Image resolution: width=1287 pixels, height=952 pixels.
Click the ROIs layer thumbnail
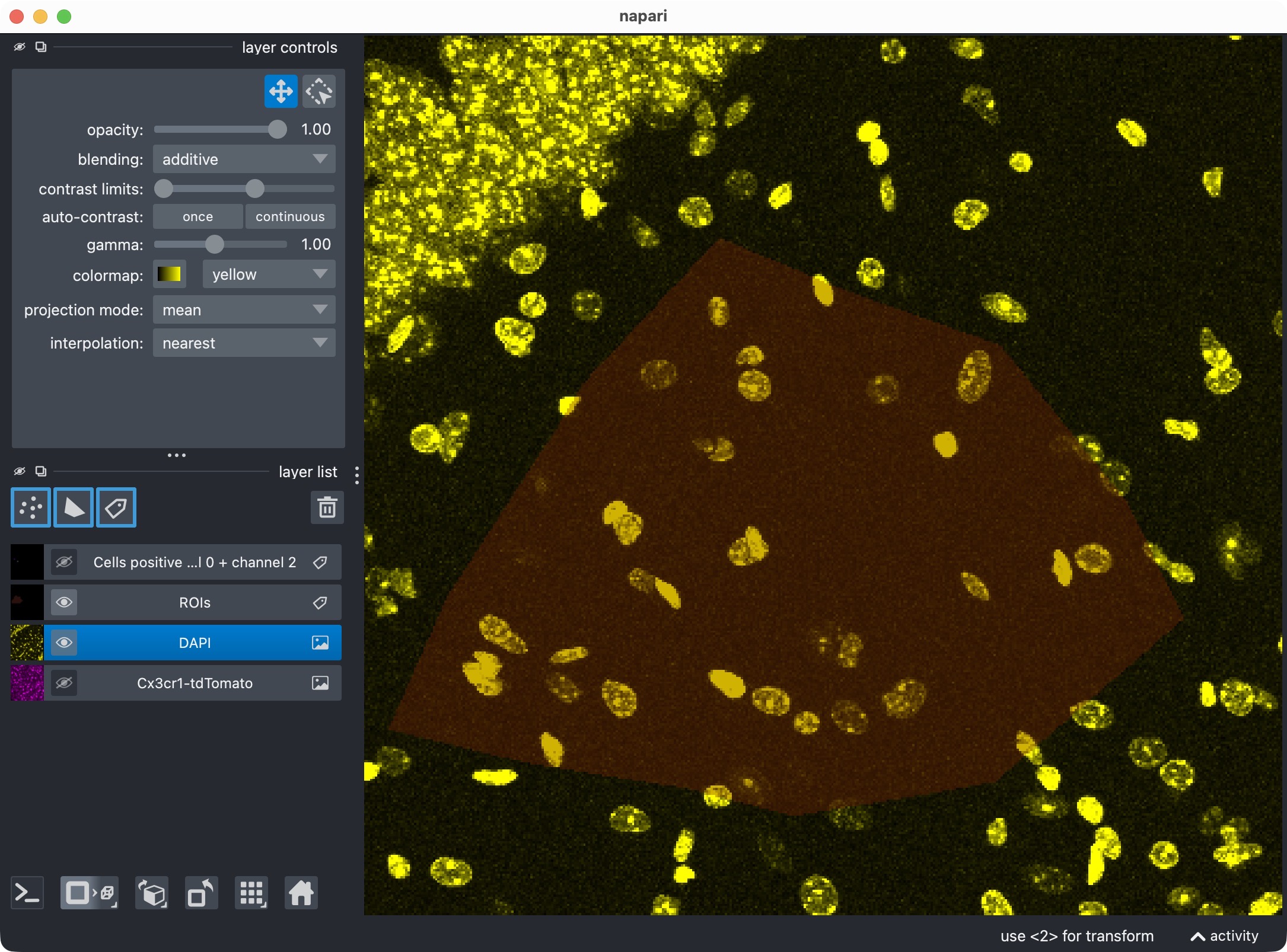[27, 603]
